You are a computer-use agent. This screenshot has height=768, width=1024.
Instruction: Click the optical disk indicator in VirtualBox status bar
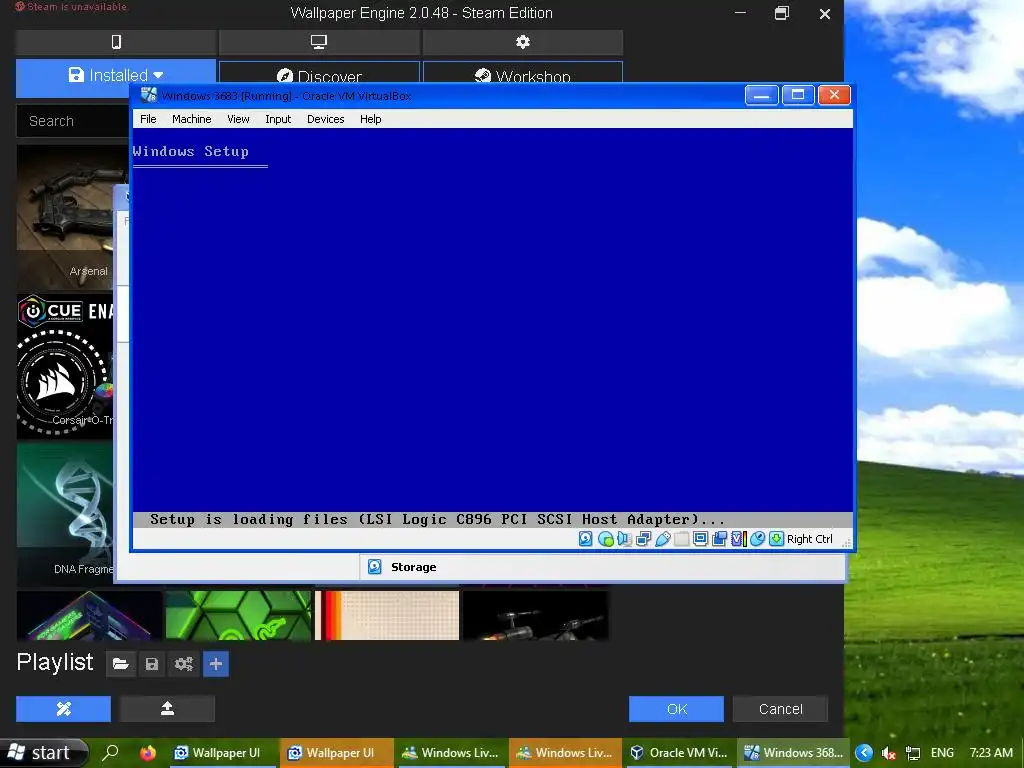605,539
